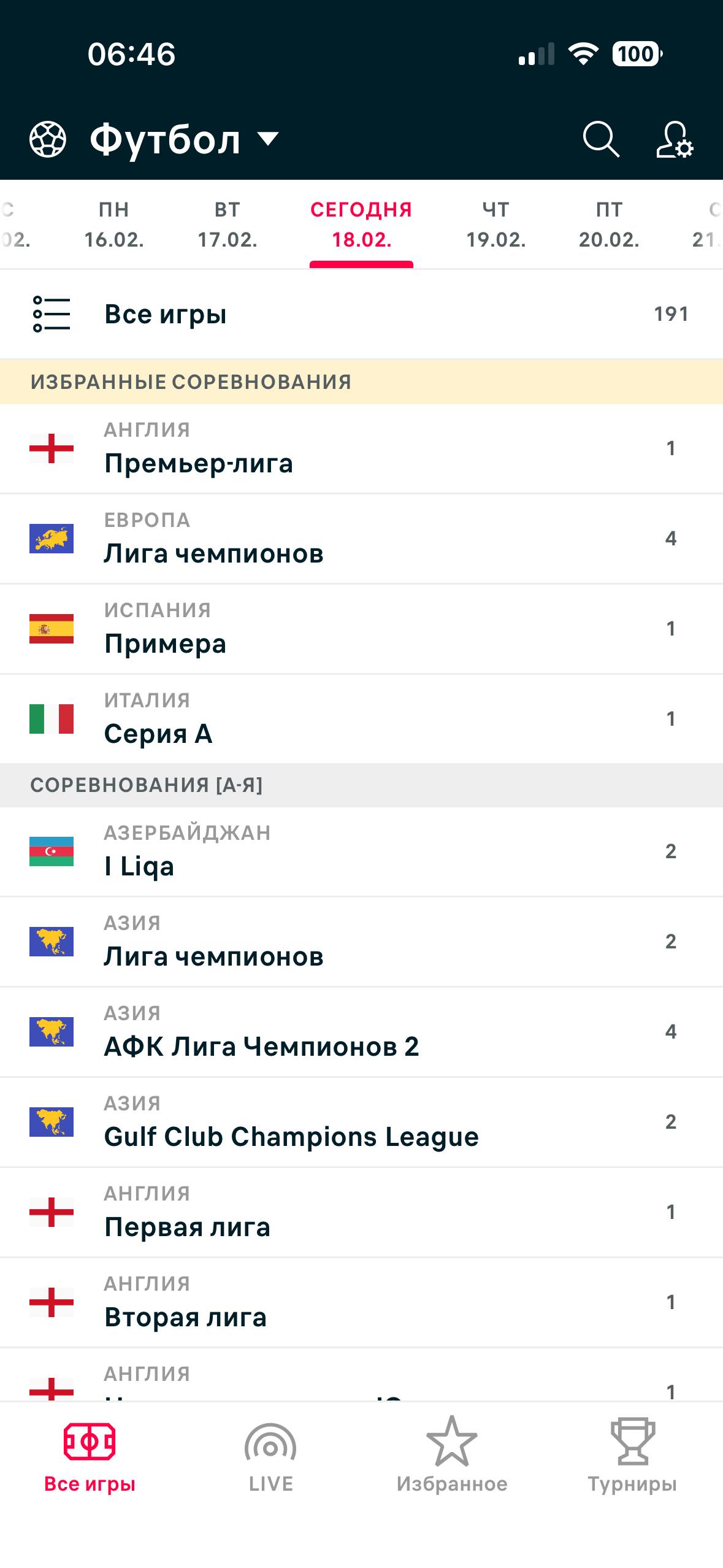Expand the Футбол sport dropdown arrow
Viewport: 723px width, 1568px height.
pyautogui.click(x=268, y=139)
